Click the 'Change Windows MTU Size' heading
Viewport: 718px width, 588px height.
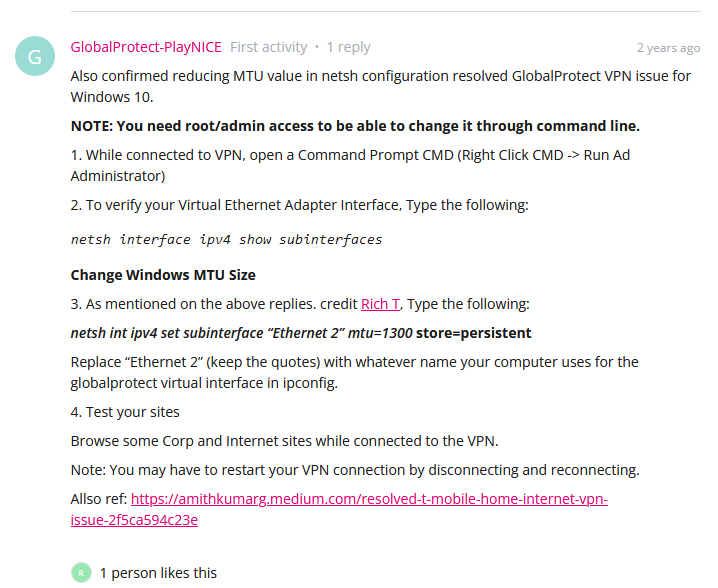pyautogui.click(x=163, y=275)
